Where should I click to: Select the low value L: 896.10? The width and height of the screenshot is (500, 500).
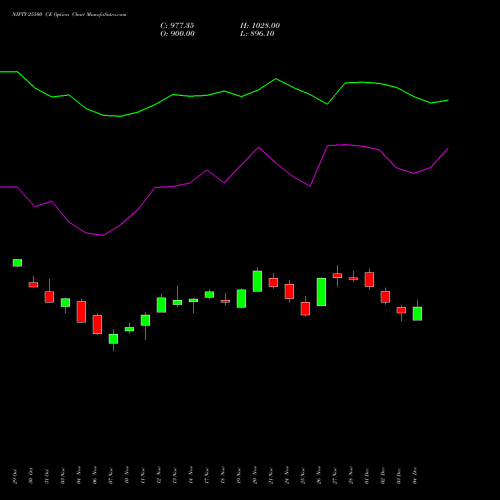(257, 34)
